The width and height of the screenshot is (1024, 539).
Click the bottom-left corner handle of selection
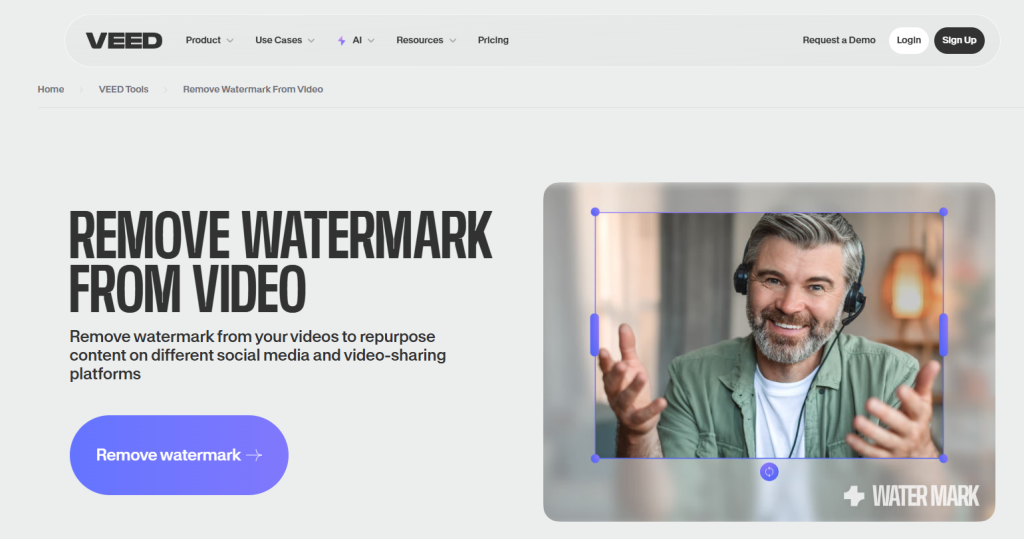595,459
